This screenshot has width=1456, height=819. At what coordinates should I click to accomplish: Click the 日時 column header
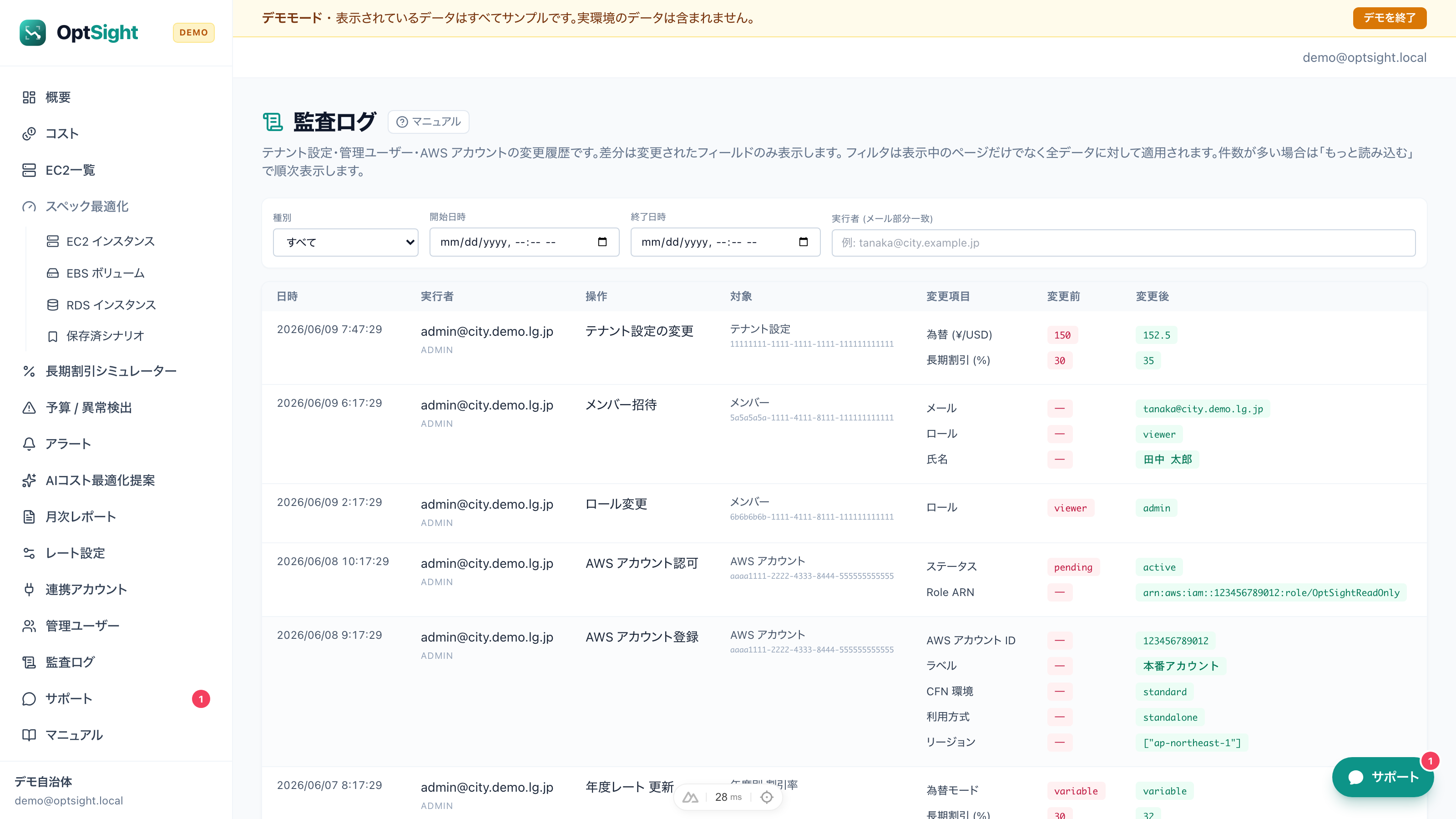287,296
